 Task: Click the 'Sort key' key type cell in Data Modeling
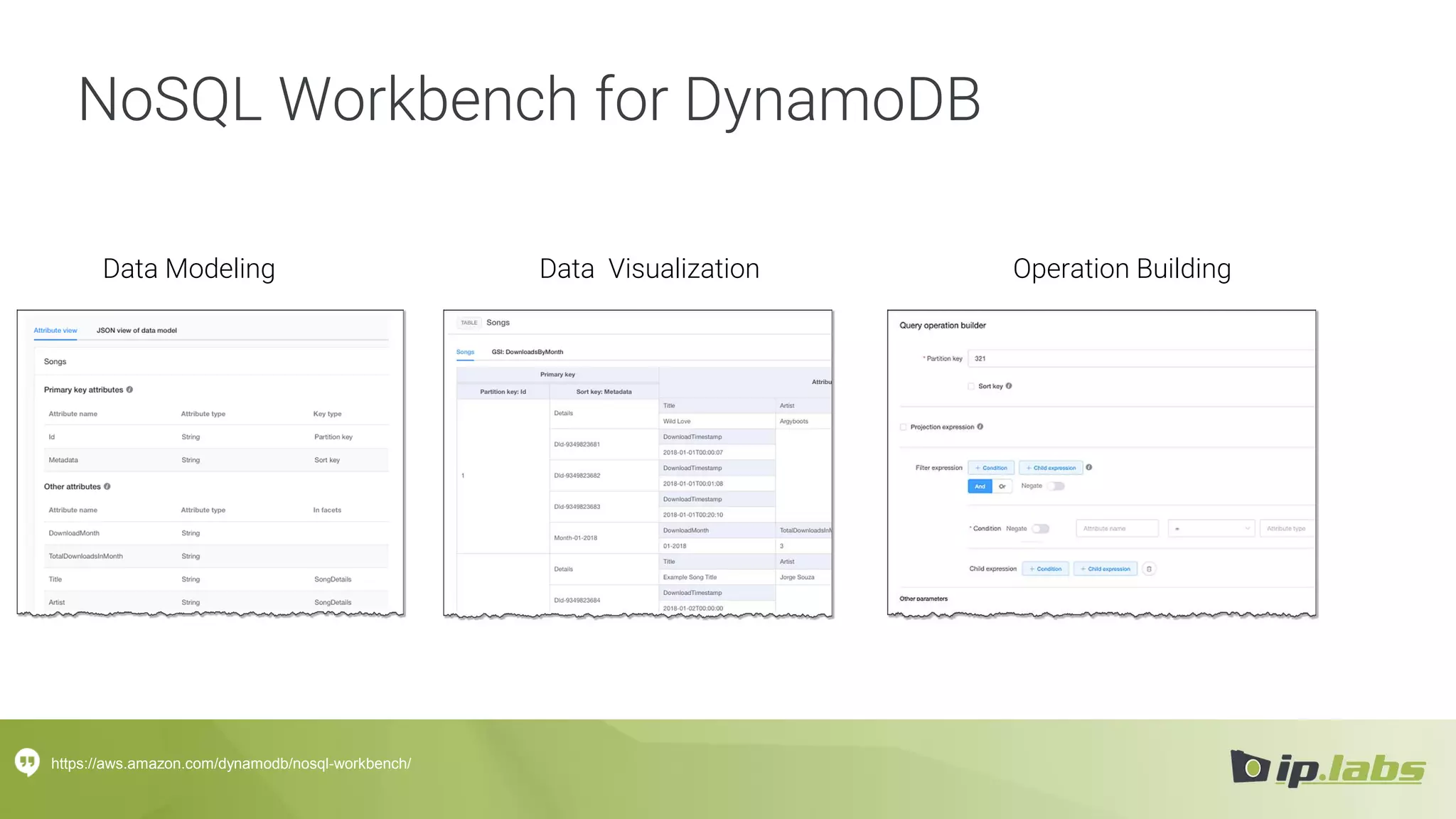point(327,460)
